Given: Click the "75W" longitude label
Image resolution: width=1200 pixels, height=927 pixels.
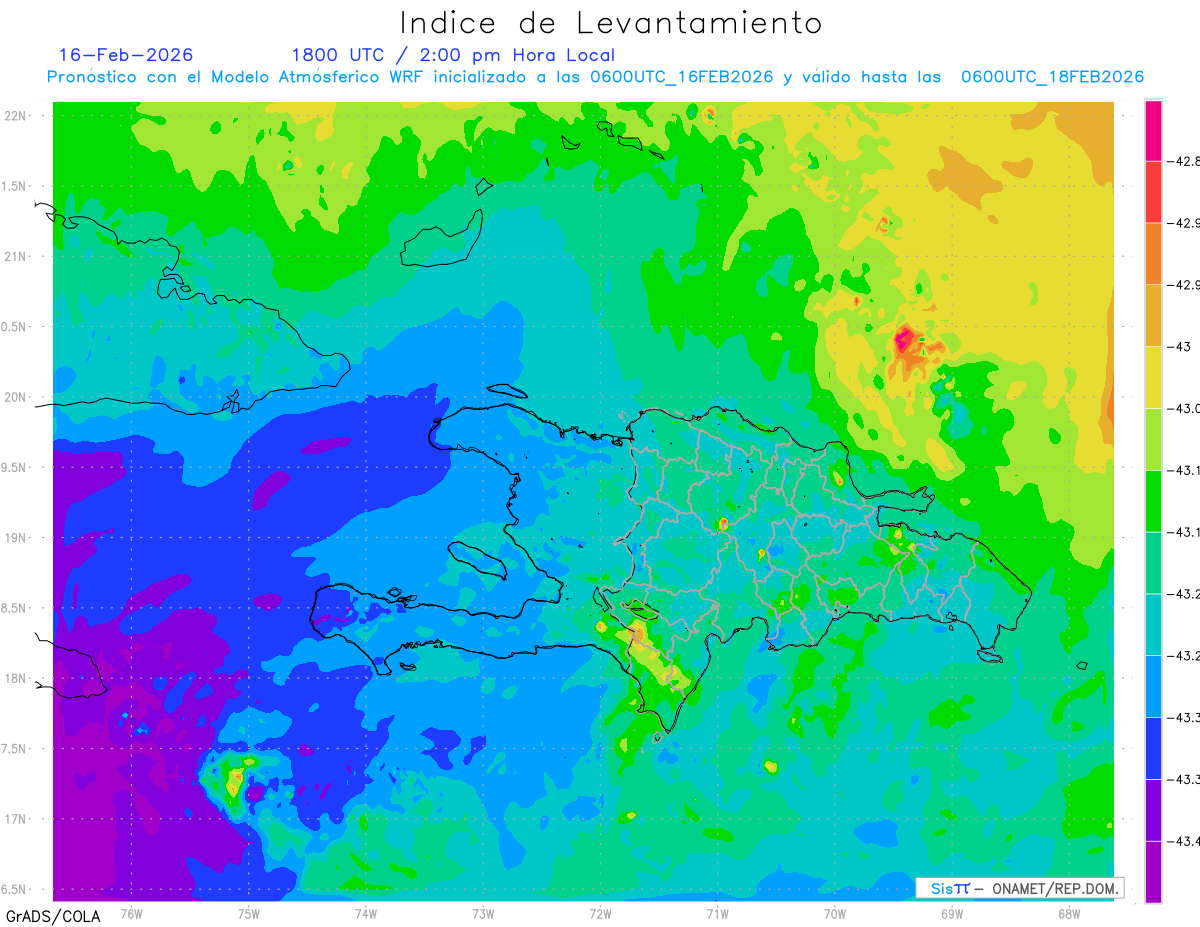Looking at the screenshot, I should pyautogui.click(x=249, y=913).
